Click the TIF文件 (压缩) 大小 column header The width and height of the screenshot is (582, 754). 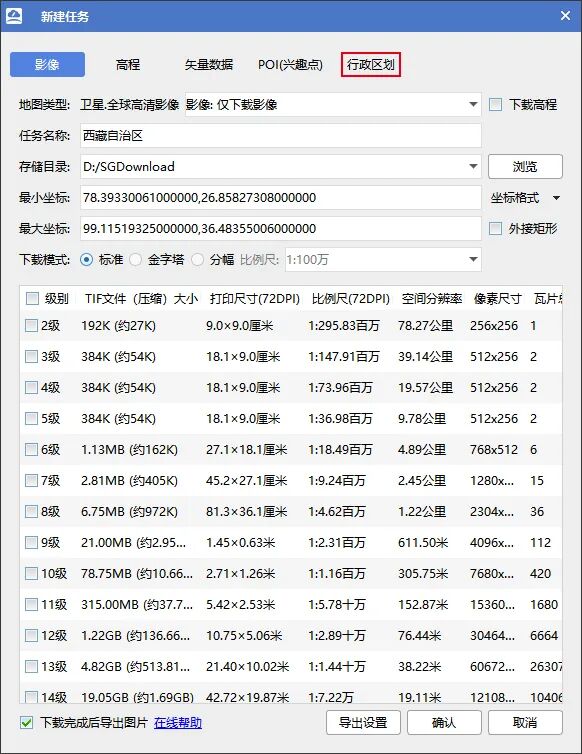tap(141, 299)
